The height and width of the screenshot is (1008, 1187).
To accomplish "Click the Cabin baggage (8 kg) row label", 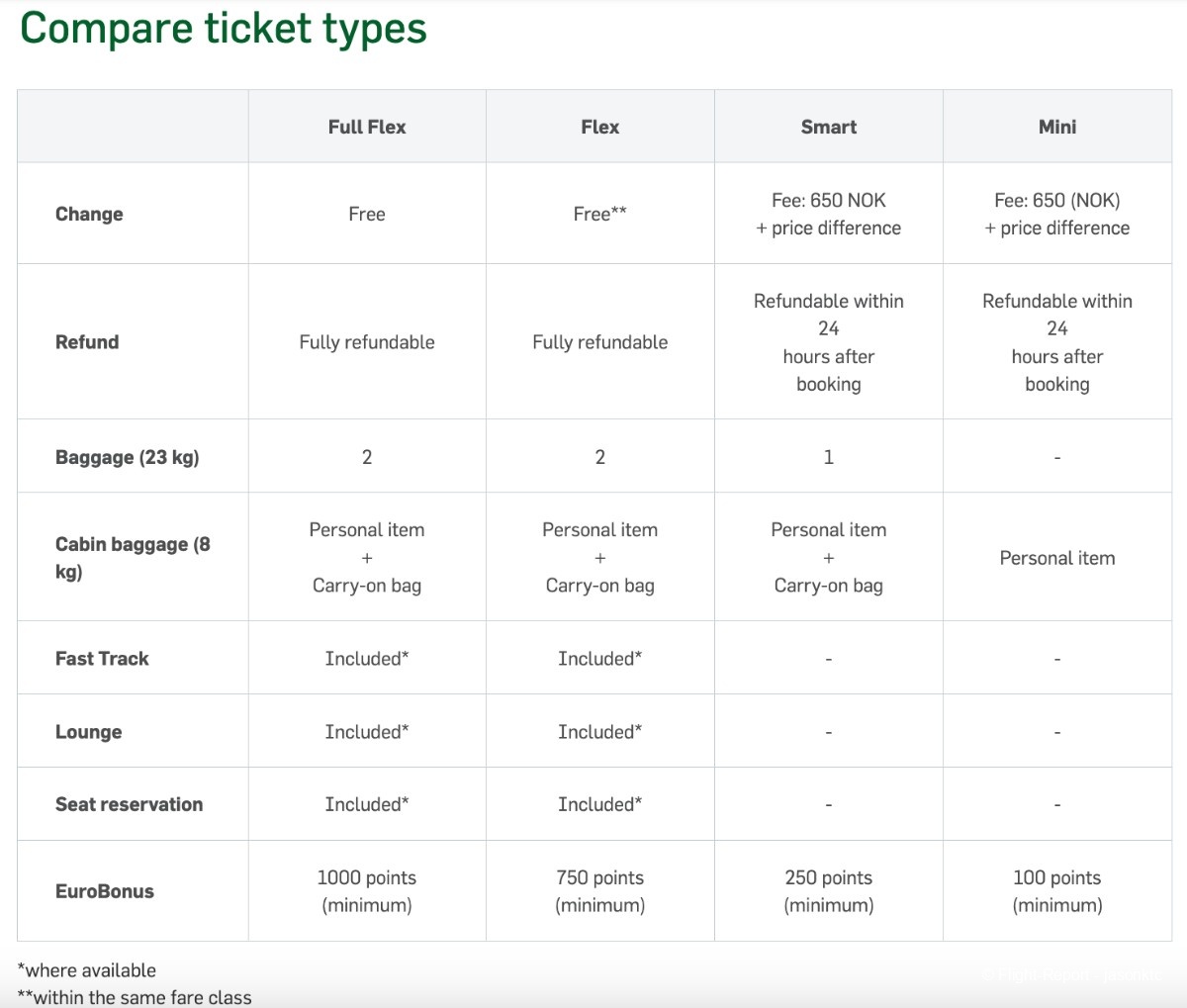I will pyautogui.click(x=133, y=558).
